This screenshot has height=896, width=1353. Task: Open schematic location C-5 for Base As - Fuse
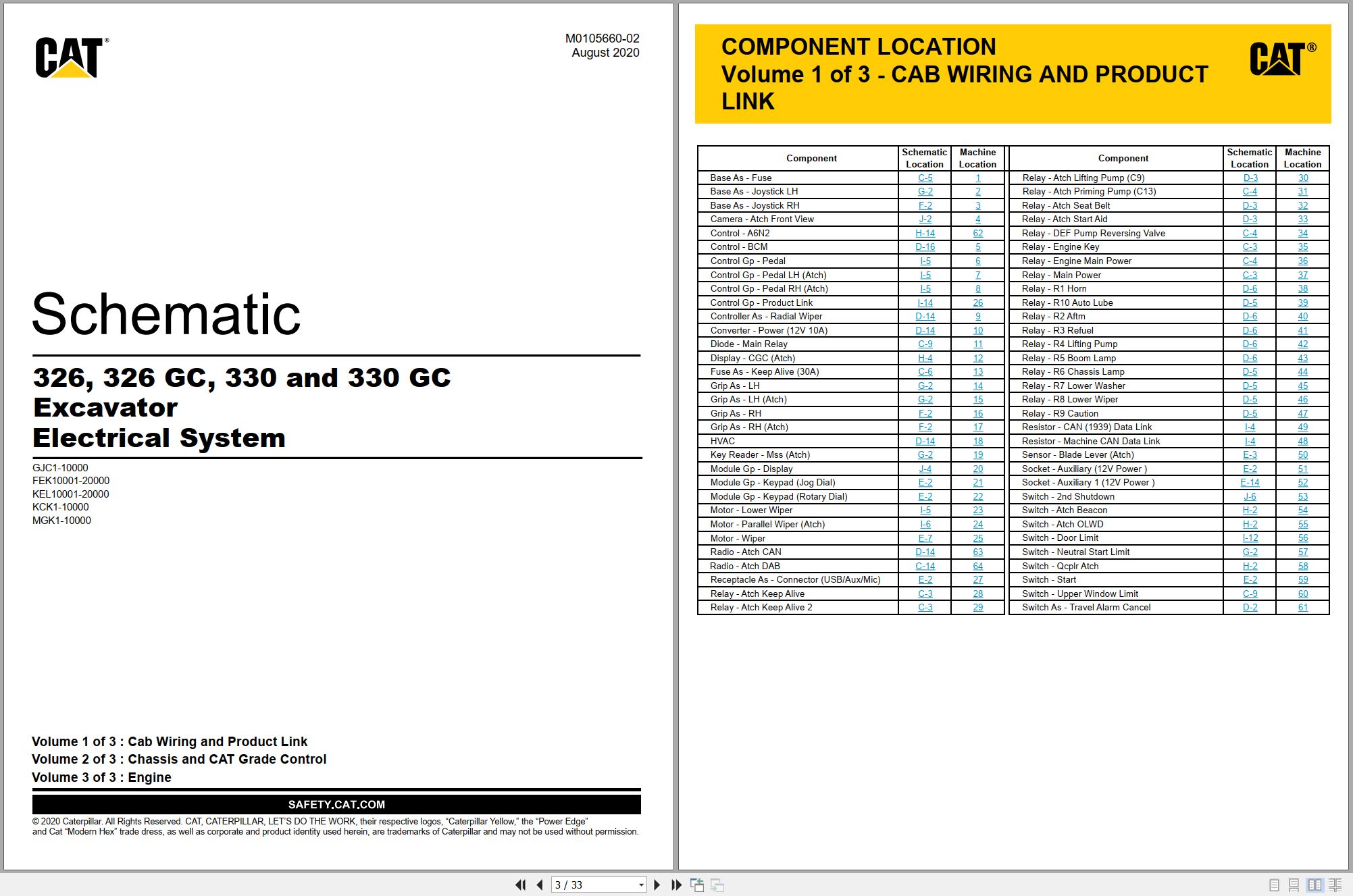click(925, 178)
